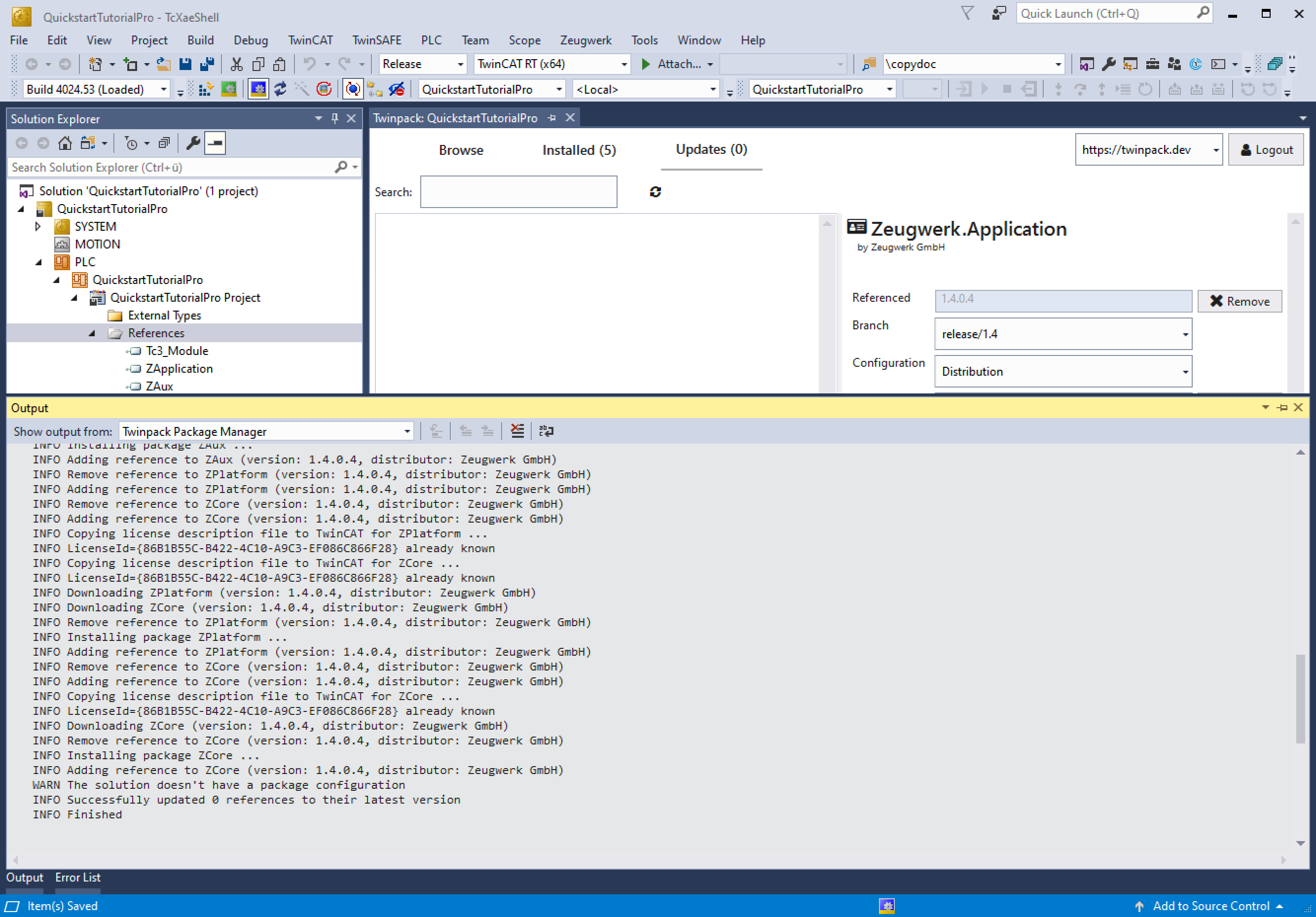Switch to the Error List tab

tap(78, 878)
